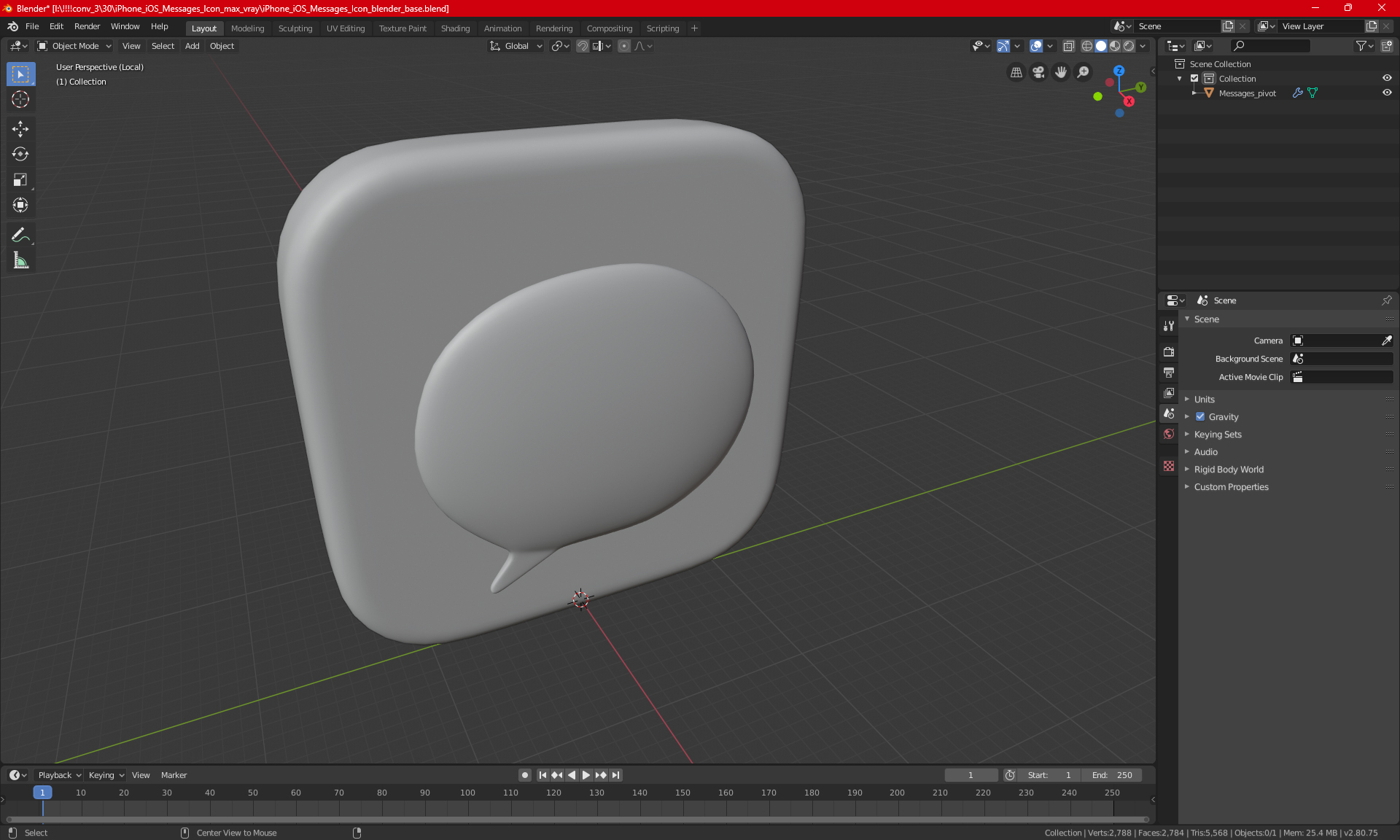Open shading options dropdown arrow

(x=1143, y=46)
